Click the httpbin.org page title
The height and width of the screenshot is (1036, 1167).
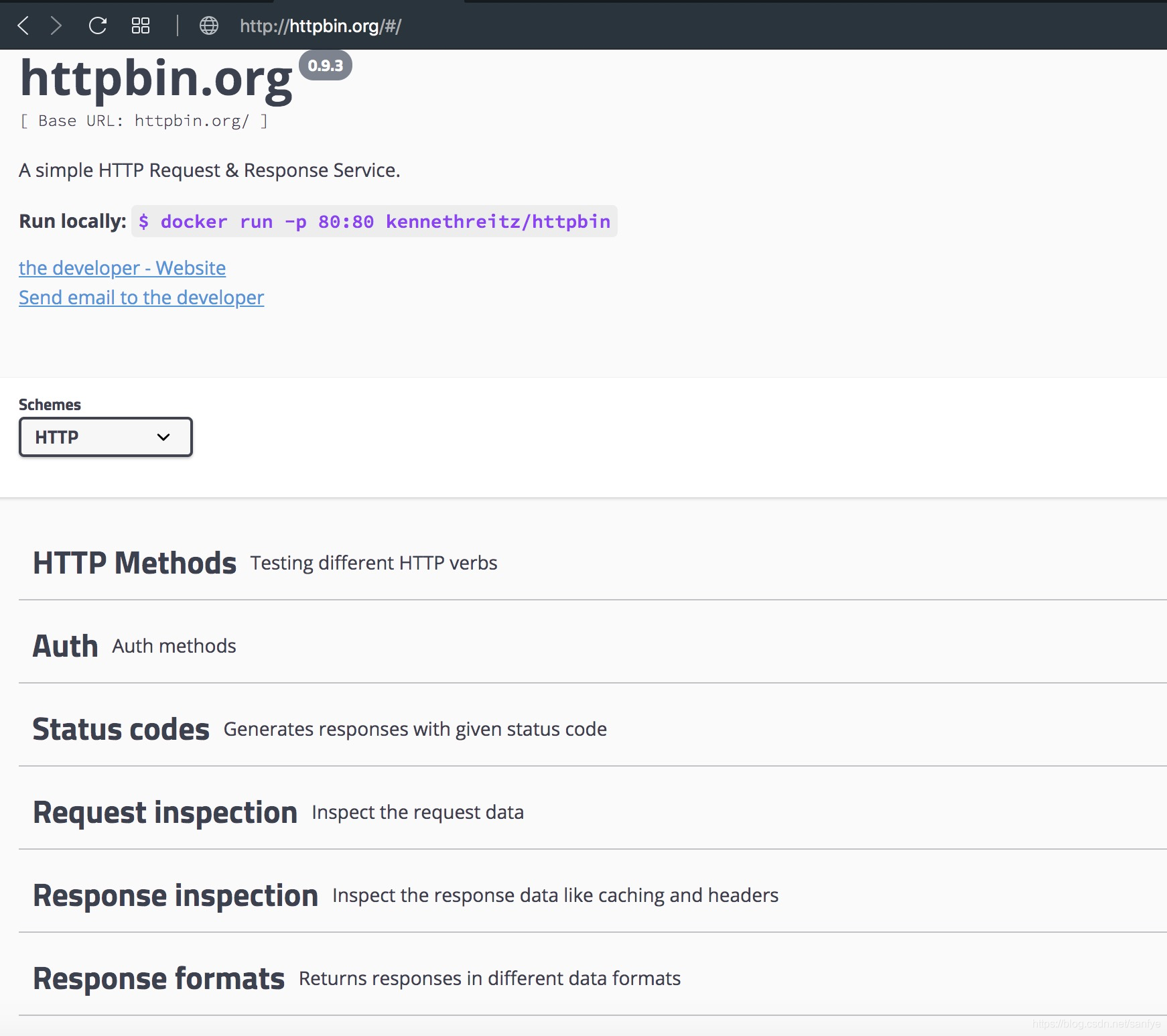point(156,79)
